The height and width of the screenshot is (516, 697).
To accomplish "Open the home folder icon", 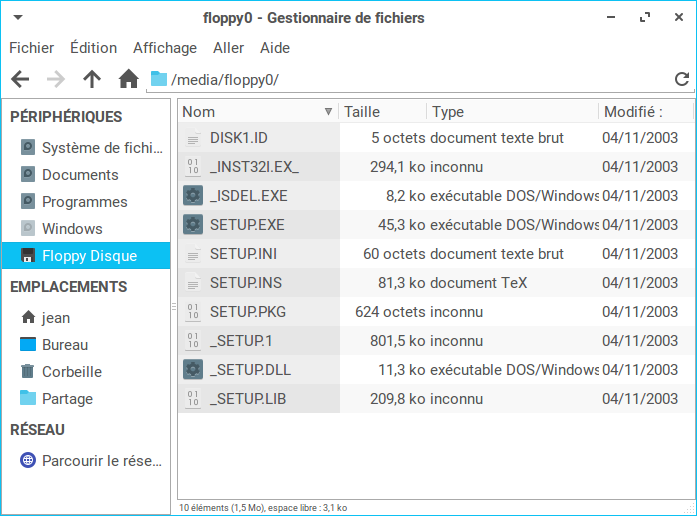I will tap(128, 79).
